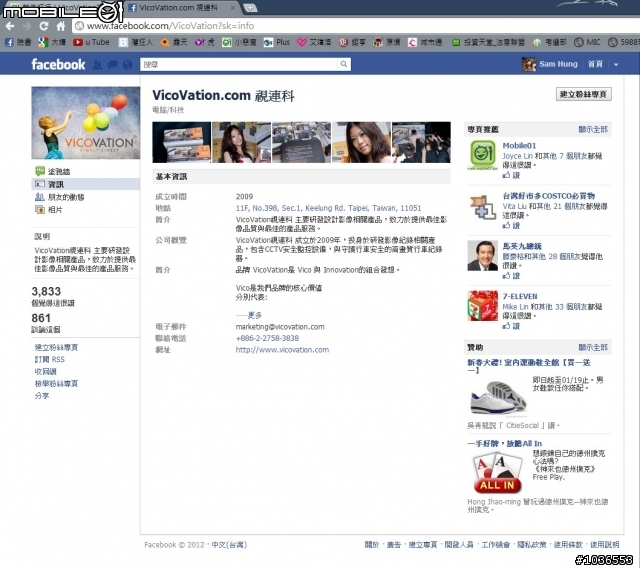Image resolution: width=640 pixels, height=568 pixels.
Task: Open the 台灣好市多COSTCO必買物 page link
Action: pyautogui.click(x=549, y=196)
